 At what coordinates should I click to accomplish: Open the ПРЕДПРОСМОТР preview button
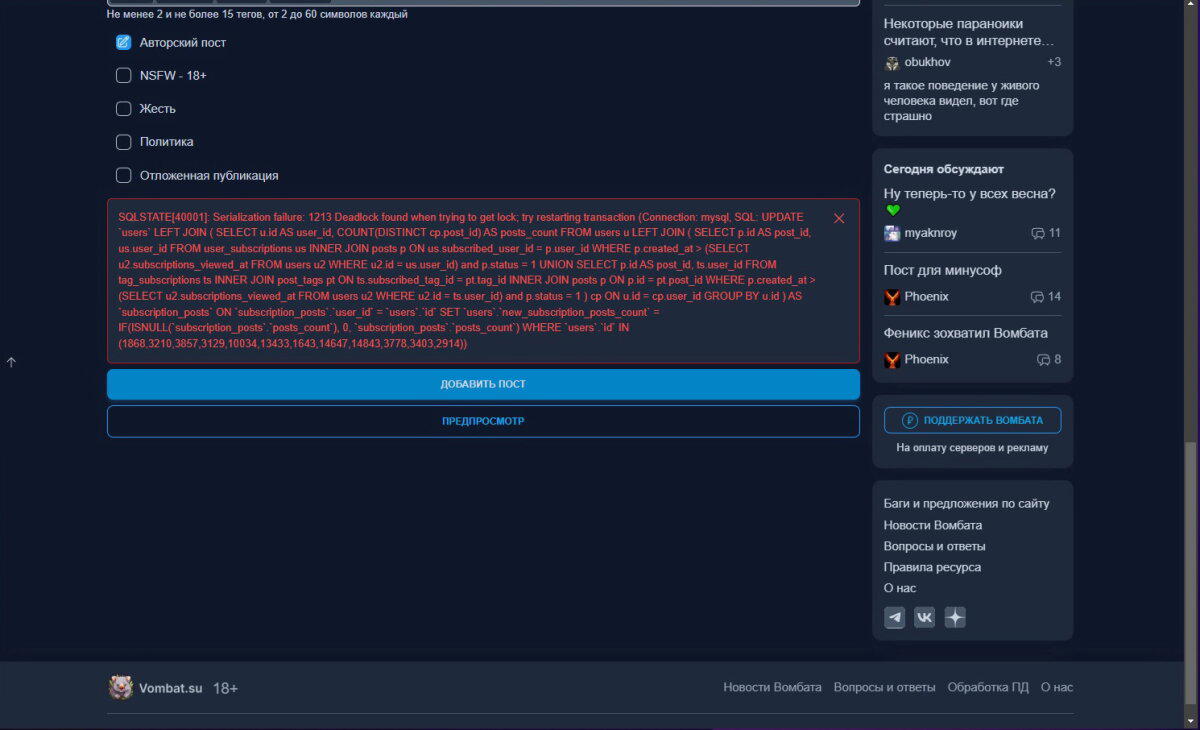(x=483, y=421)
